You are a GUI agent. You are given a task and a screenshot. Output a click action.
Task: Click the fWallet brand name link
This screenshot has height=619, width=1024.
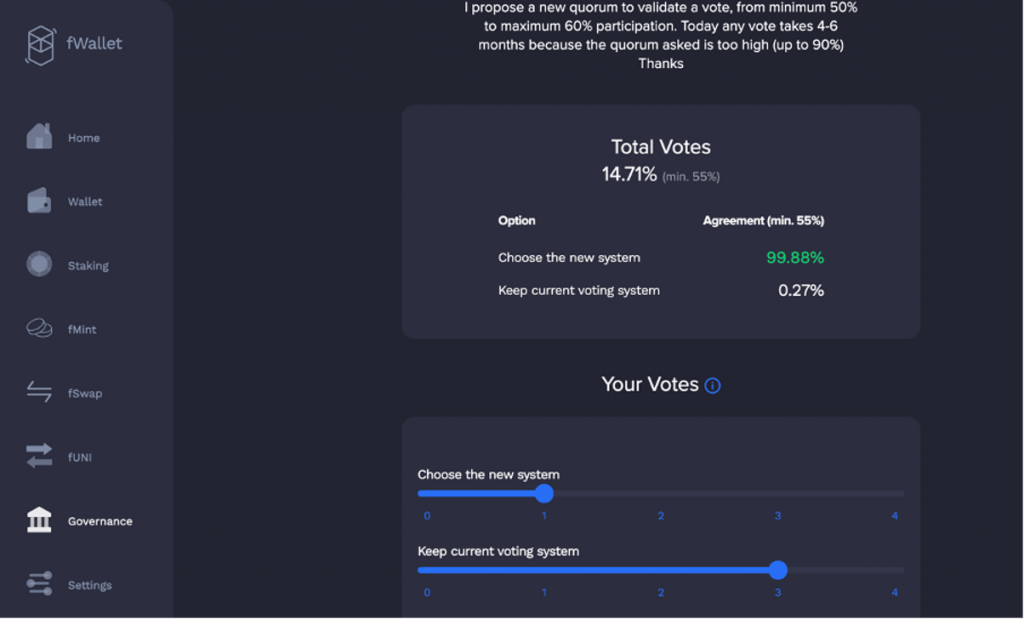point(96,44)
